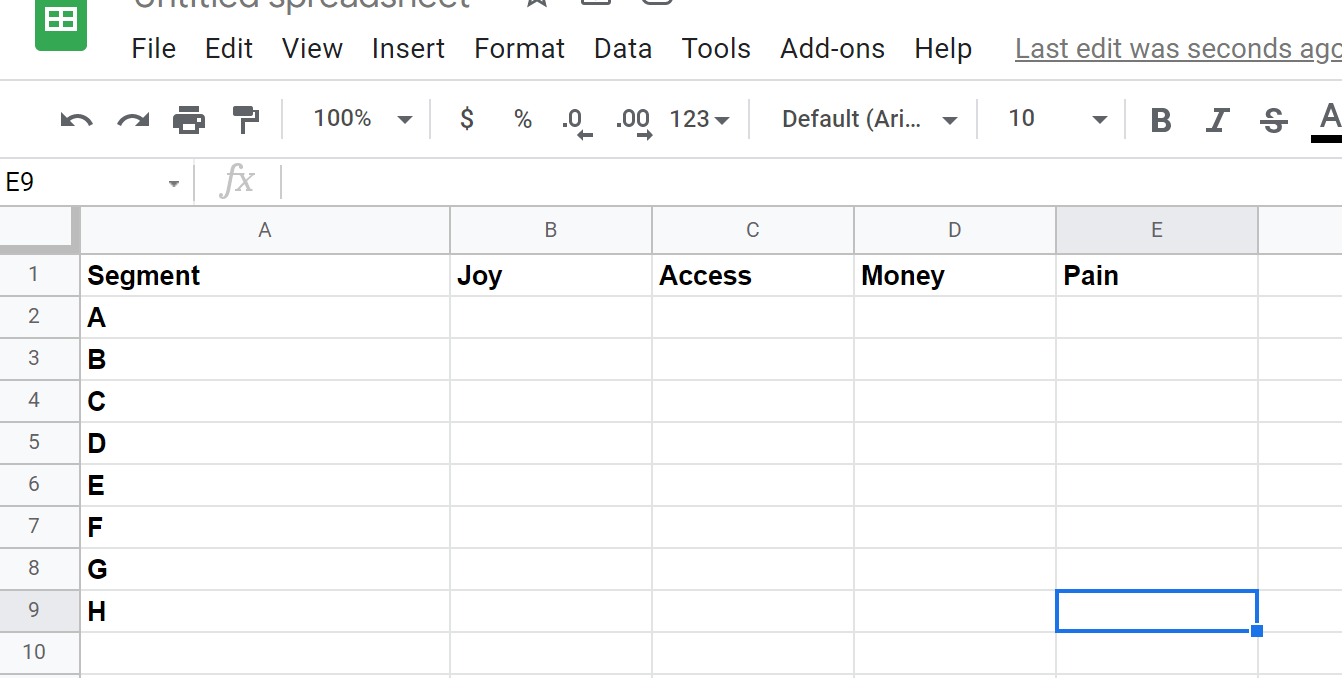Select column E header
Image resolution: width=1342 pixels, height=678 pixels.
click(x=1157, y=230)
